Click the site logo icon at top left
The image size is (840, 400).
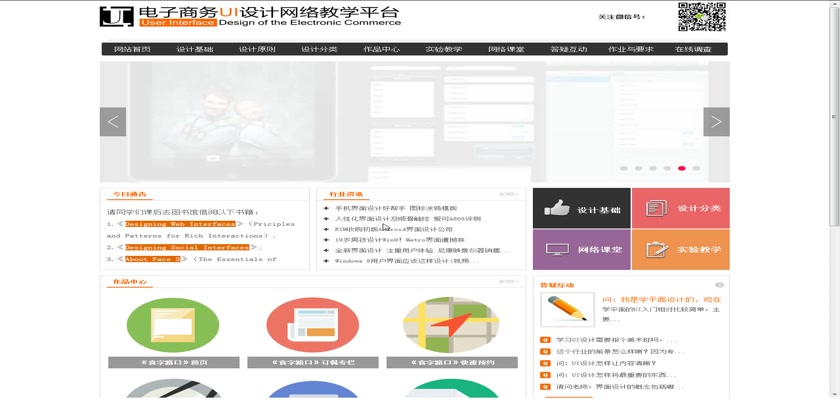pyautogui.click(x=116, y=16)
